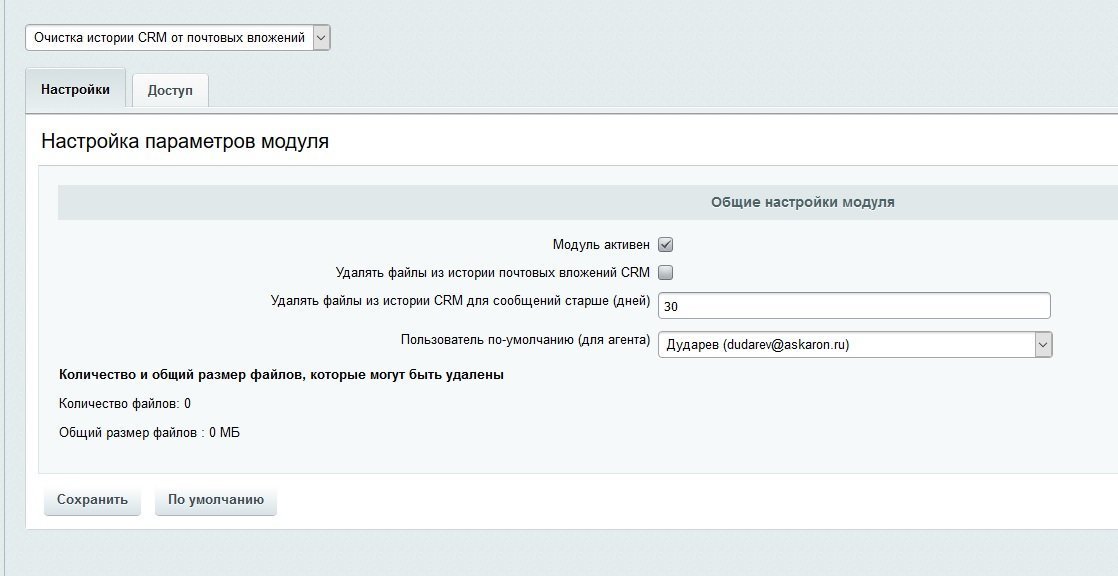Uncheck the 'Модуль активен' checkbox

666,244
